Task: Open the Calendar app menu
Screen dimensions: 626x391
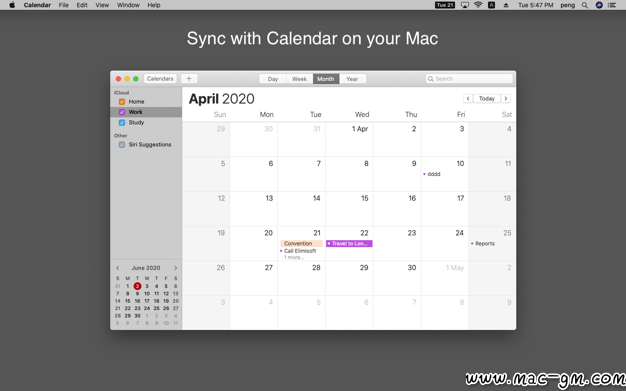Action: (37, 5)
